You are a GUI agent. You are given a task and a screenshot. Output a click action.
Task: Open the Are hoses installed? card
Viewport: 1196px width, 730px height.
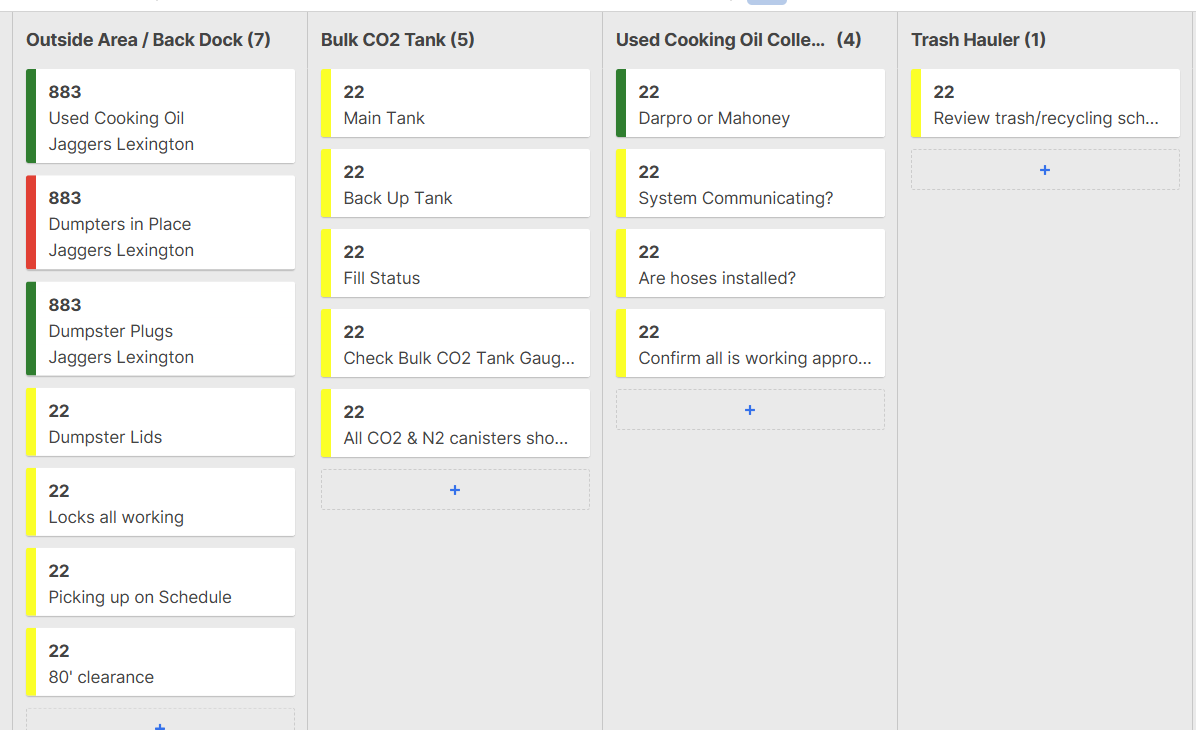tap(750, 264)
